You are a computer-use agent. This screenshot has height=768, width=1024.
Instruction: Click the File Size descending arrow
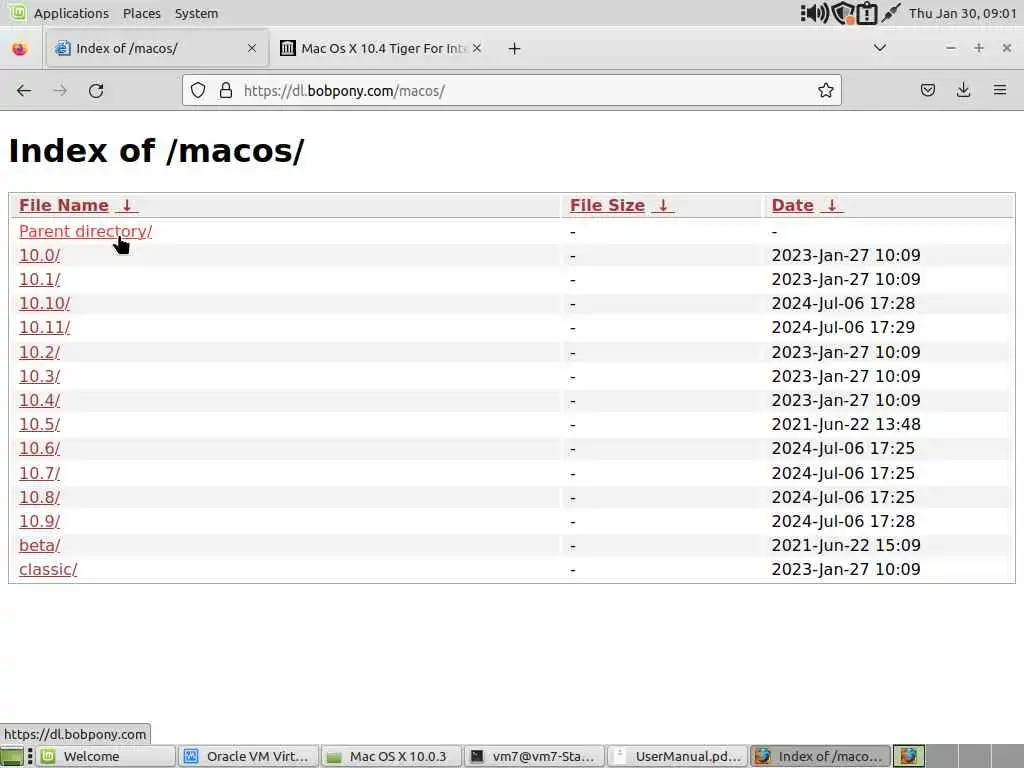coord(663,205)
